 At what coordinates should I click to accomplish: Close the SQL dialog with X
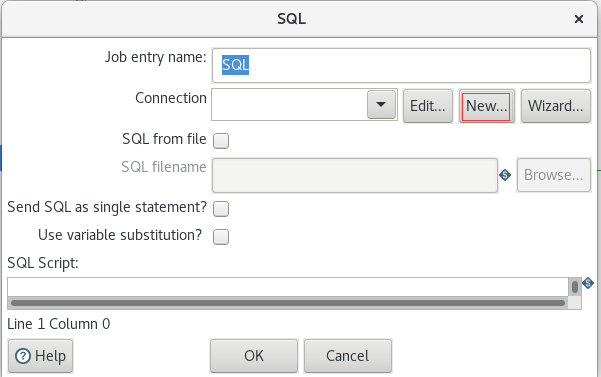(579, 19)
